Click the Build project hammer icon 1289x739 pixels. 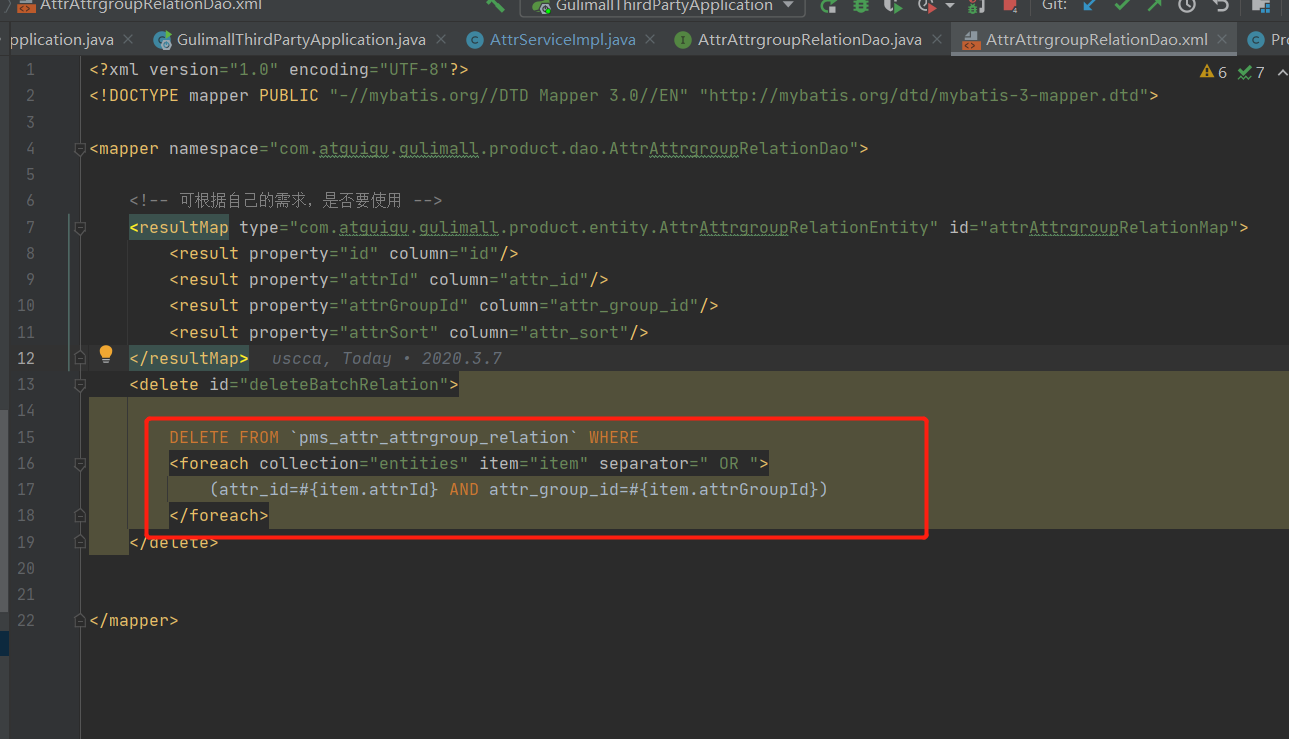pyautogui.click(x=495, y=5)
